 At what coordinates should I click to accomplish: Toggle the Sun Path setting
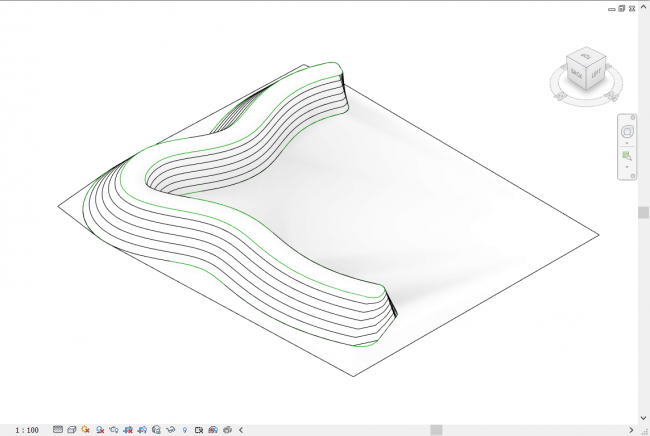tap(86, 429)
